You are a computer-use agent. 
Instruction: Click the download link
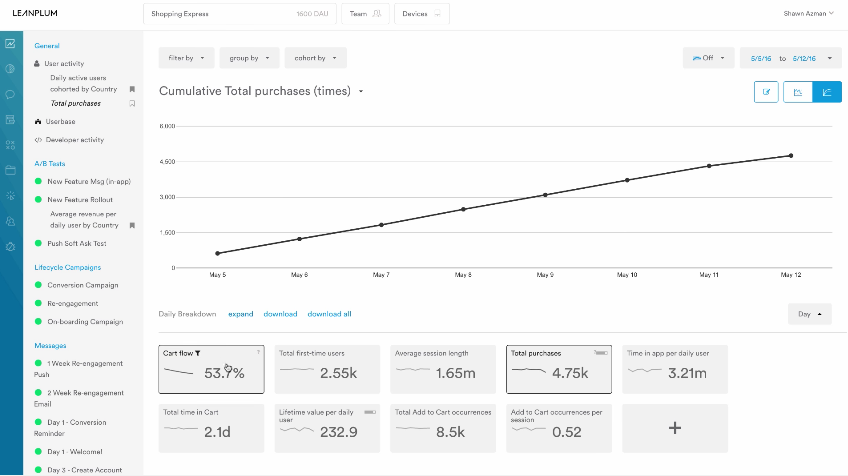[x=280, y=314]
